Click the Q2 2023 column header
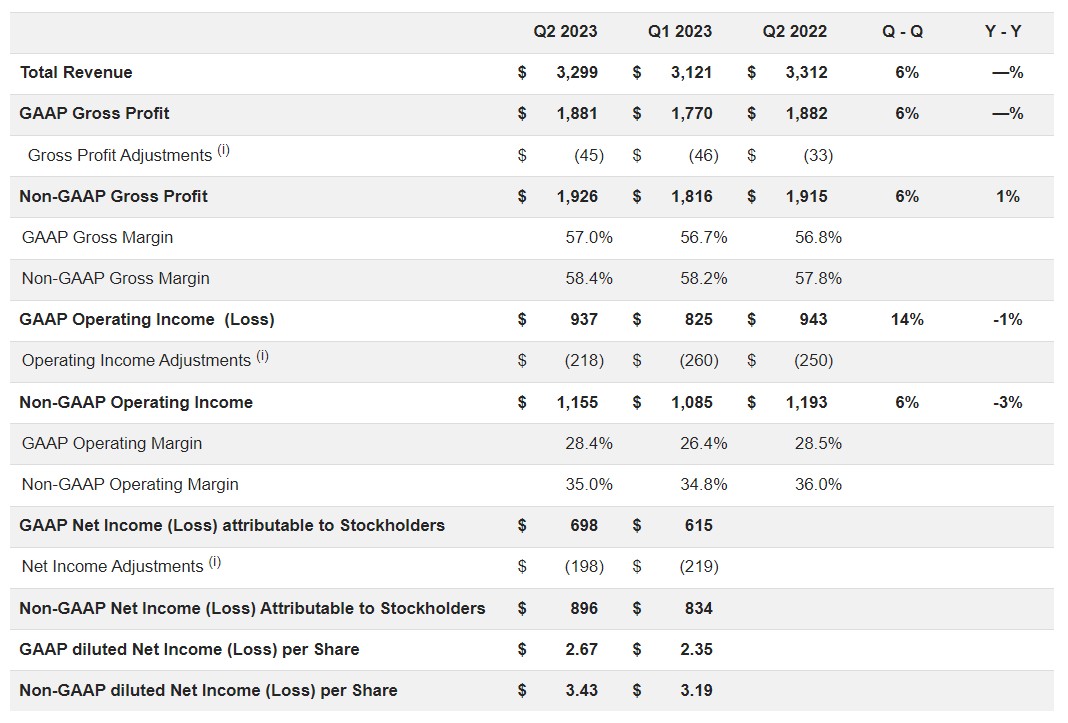 [x=565, y=31]
